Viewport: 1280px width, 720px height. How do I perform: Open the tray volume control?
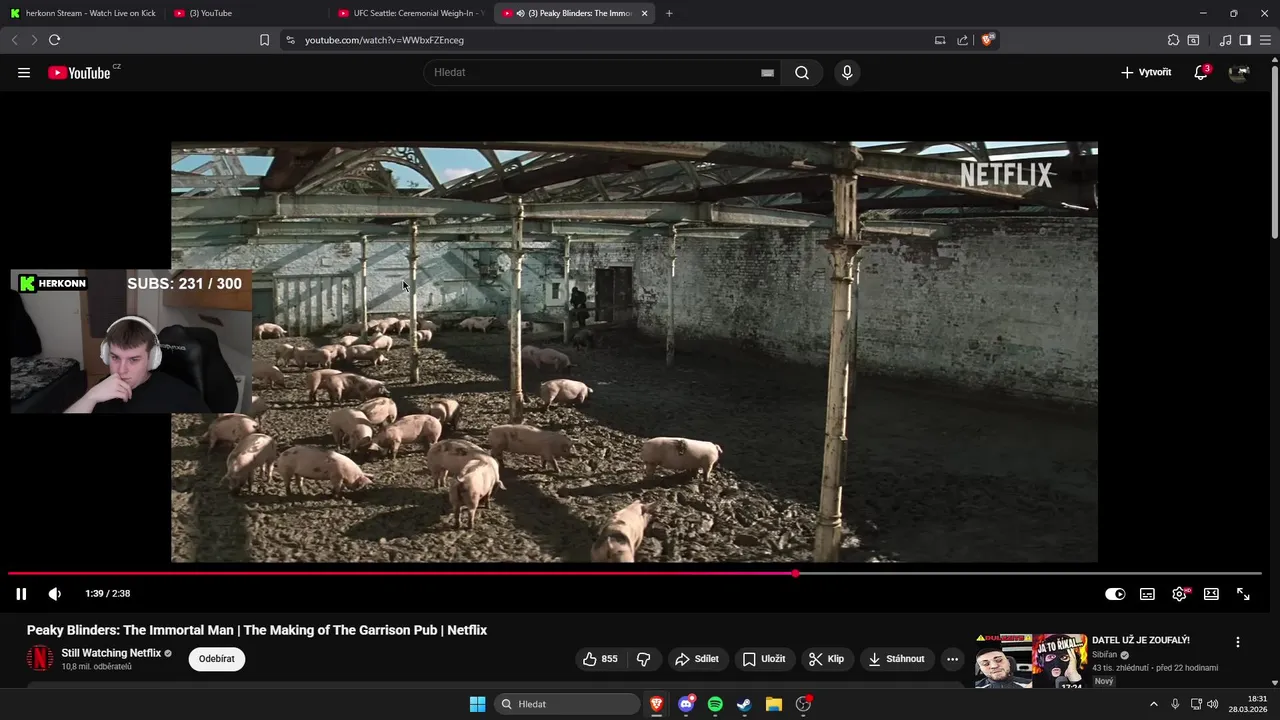(x=1213, y=704)
